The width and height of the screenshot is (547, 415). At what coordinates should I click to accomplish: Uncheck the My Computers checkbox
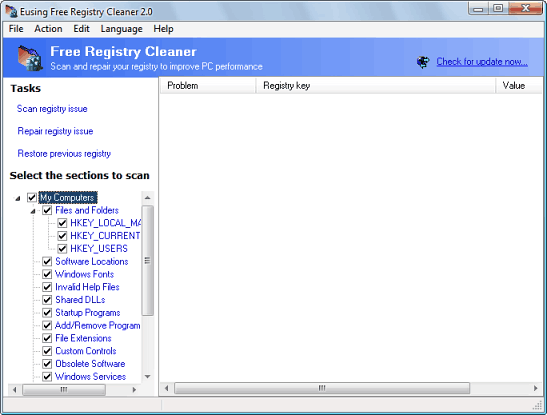(32, 197)
